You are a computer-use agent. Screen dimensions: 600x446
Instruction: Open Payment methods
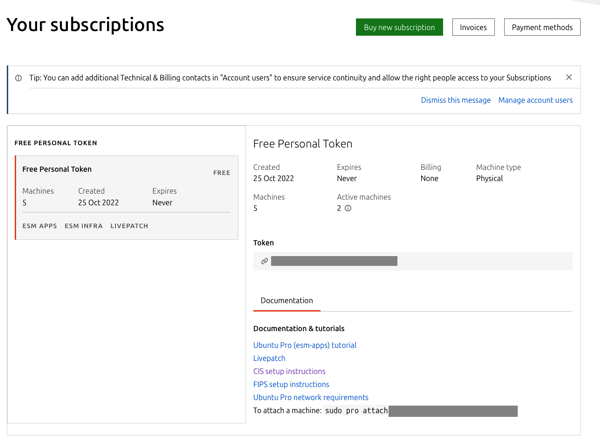pyautogui.click(x=542, y=27)
